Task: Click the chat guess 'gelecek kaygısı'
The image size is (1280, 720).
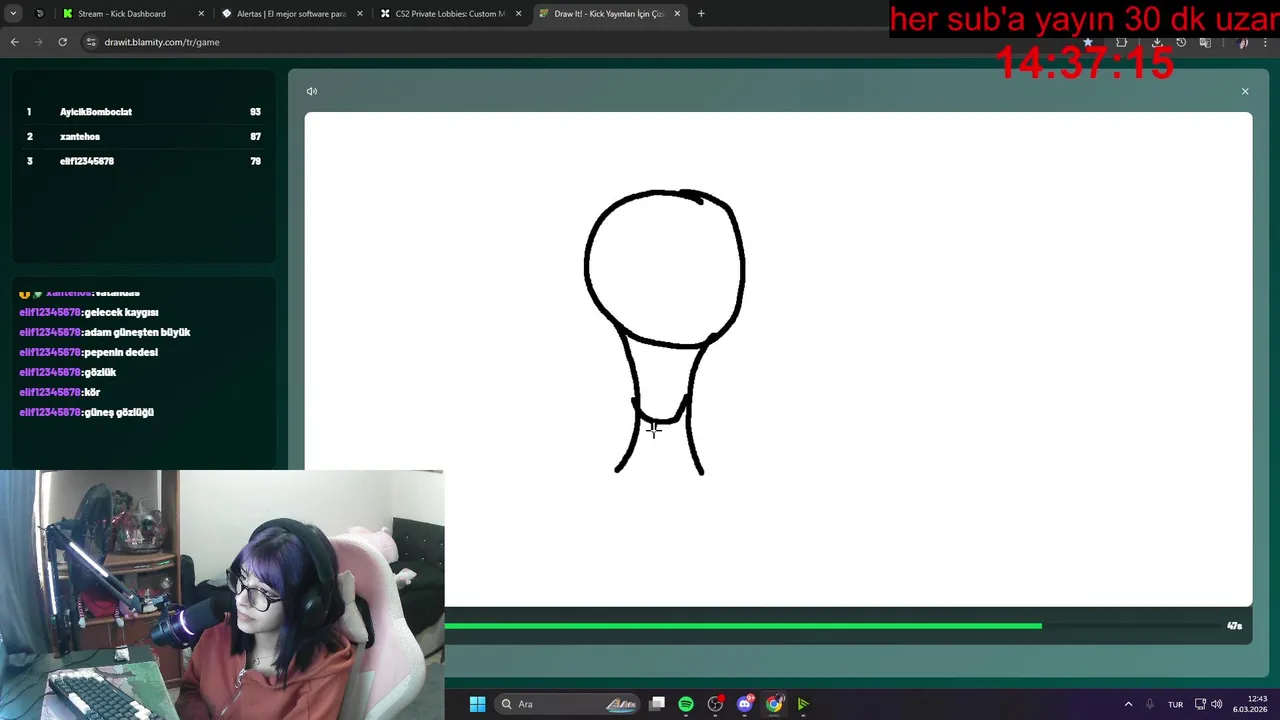Action: [x=122, y=312]
